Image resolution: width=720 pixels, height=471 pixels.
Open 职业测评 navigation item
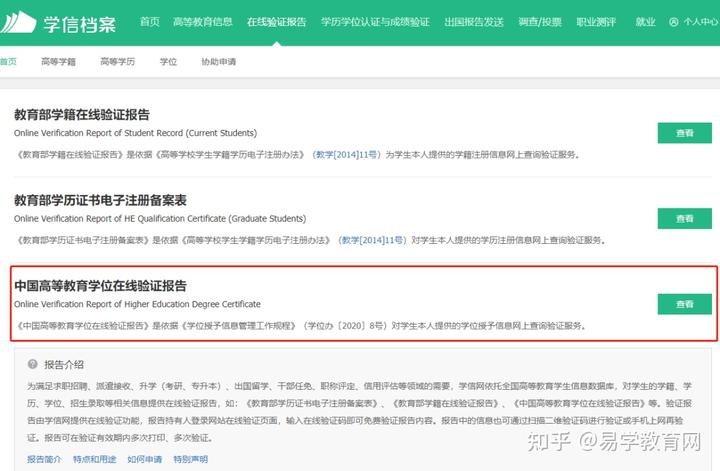[596, 22]
